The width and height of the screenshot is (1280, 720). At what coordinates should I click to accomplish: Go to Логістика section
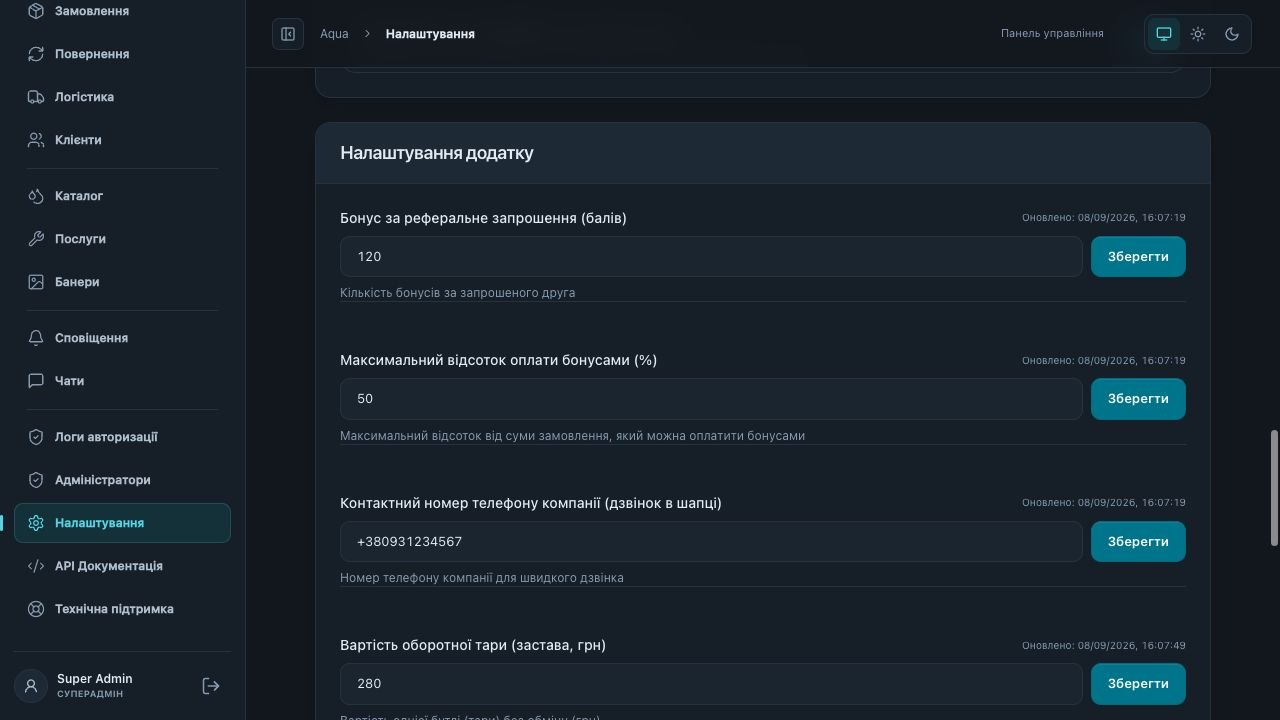click(122, 97)
